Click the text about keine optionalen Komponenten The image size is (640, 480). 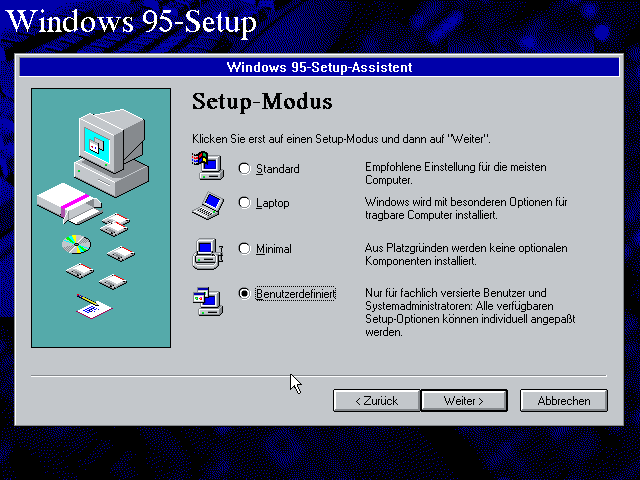click(466, 254)
